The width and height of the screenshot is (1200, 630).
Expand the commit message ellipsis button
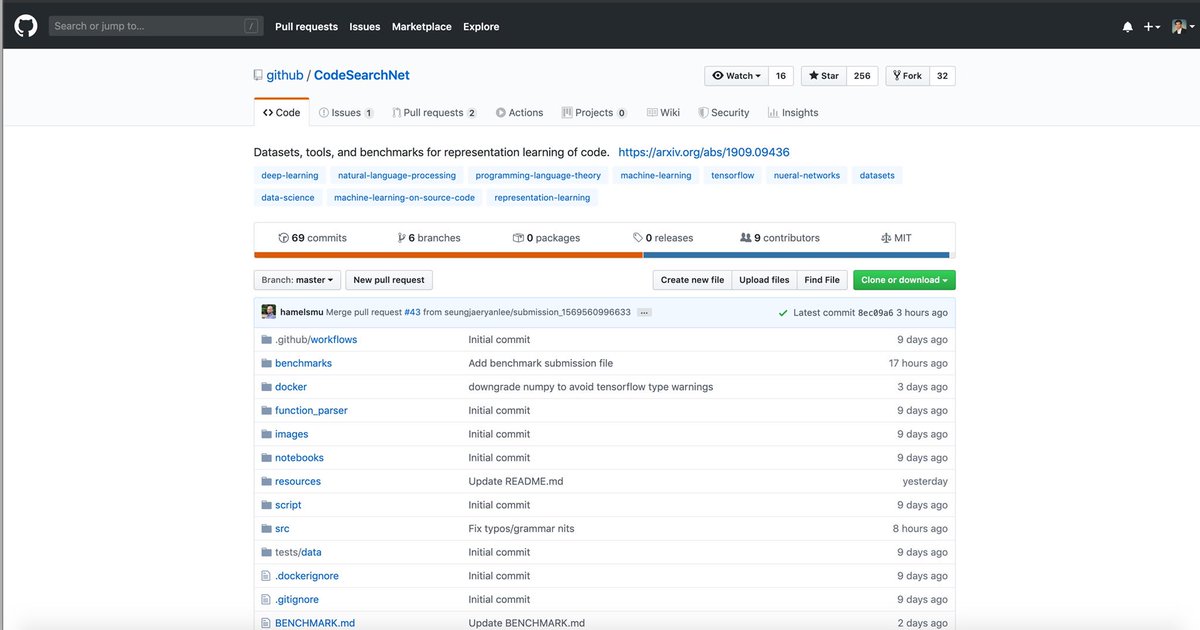click(x=644, y=312)
